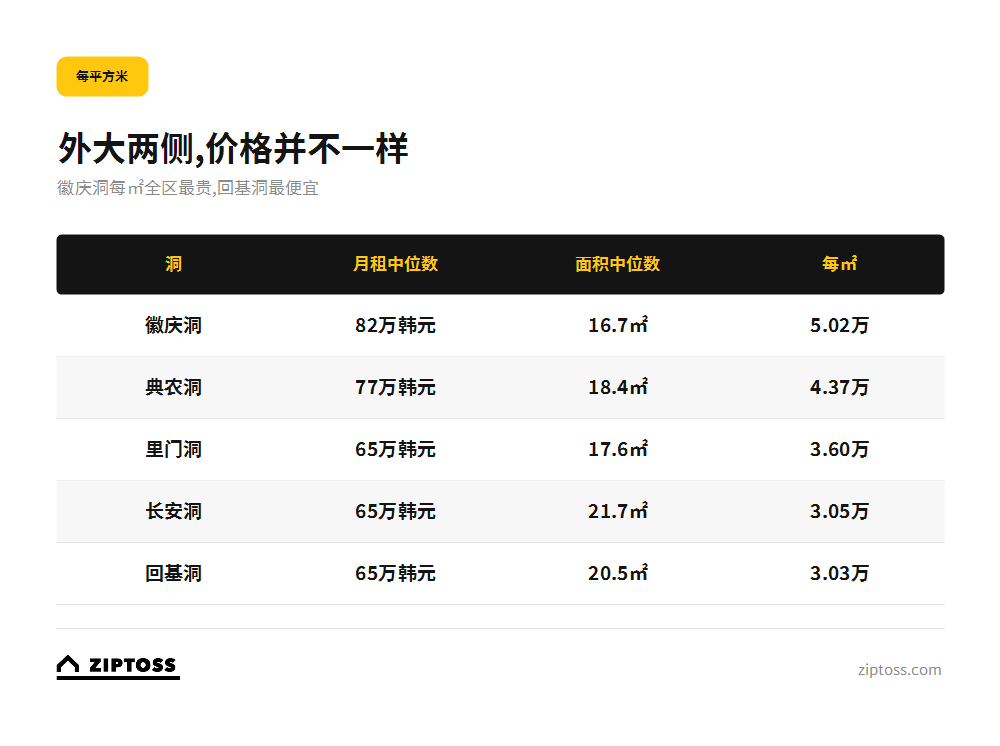Click 长安洞's 65万韩元 rent cell
This screenshot has height=746, width=1000.
pyautogui.click(x=395, y=511)
